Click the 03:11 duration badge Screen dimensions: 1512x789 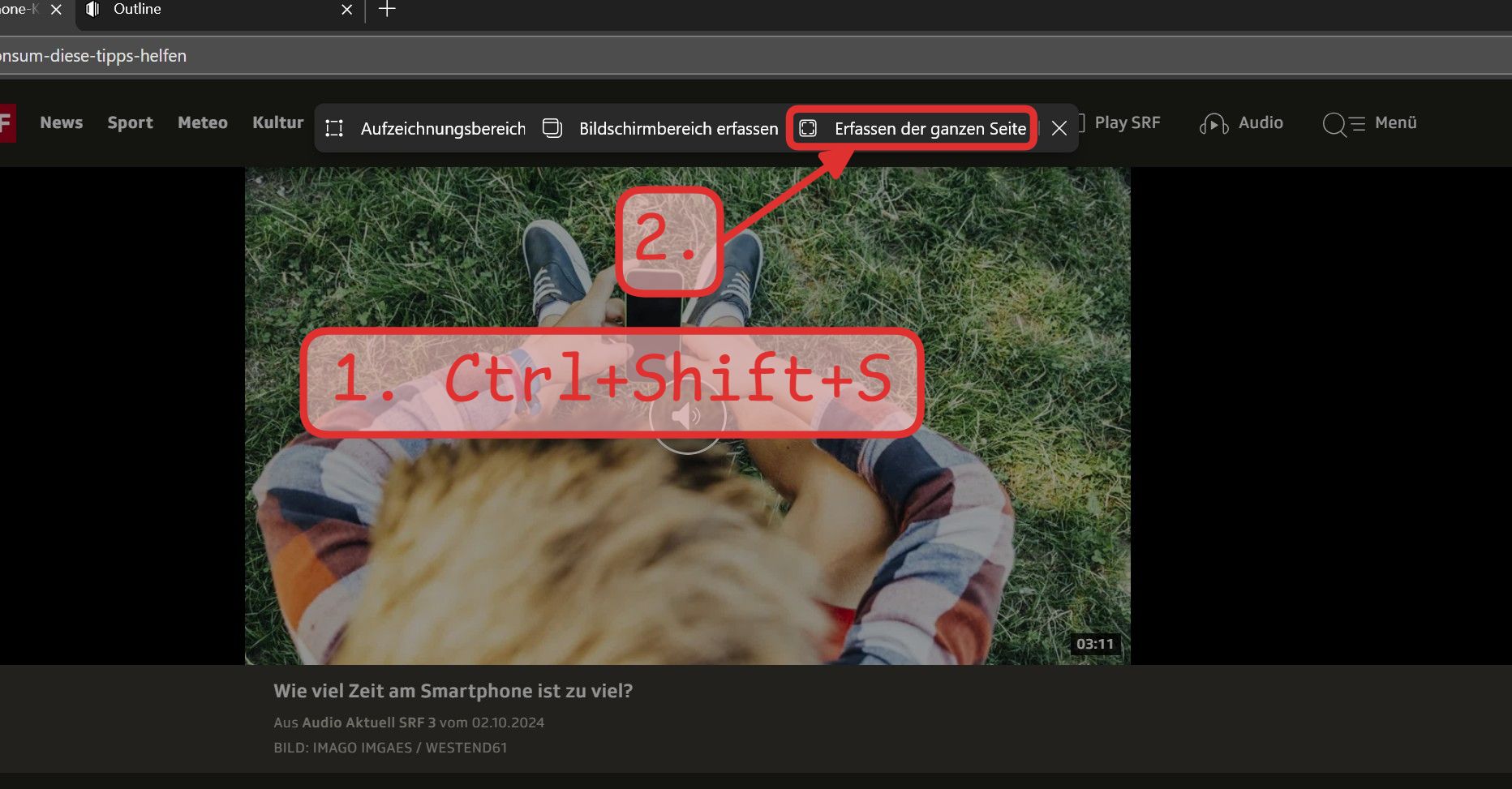pos(1094,644)
